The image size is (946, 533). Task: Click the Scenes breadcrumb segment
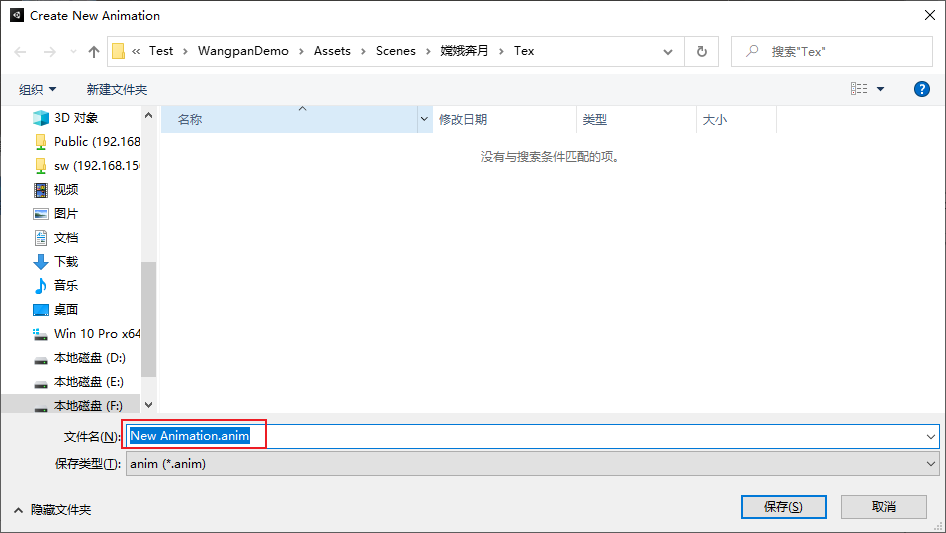coord(396,51)
